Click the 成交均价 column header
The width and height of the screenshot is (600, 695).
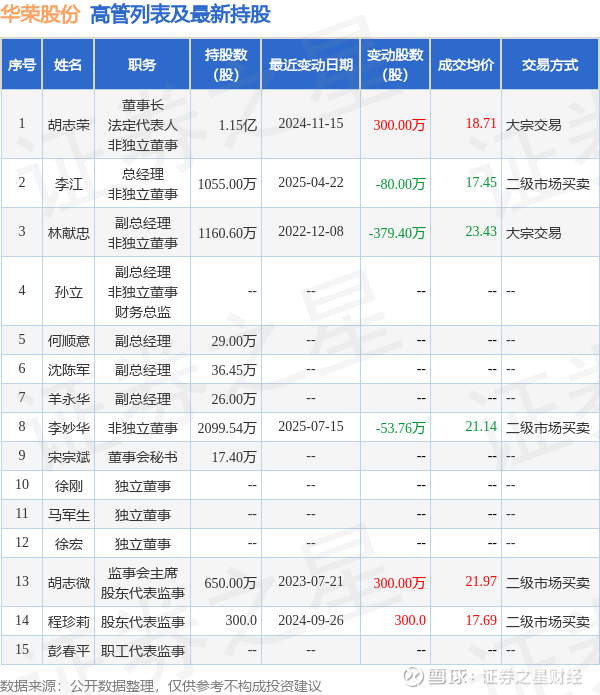tap(466, 65)
